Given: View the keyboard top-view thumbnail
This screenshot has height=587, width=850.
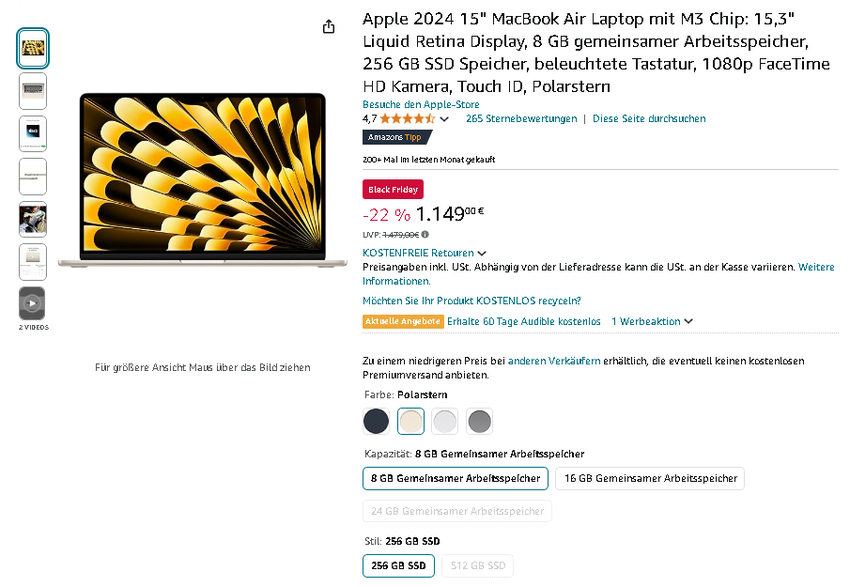Looking at the screenshot, I should [32, 91].
